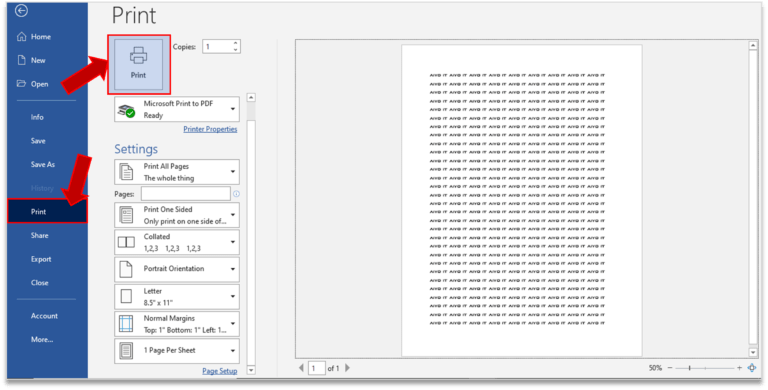Decrease copies with the down spinner
Viewport: 768px width, 390px height.
pos(236,50)
